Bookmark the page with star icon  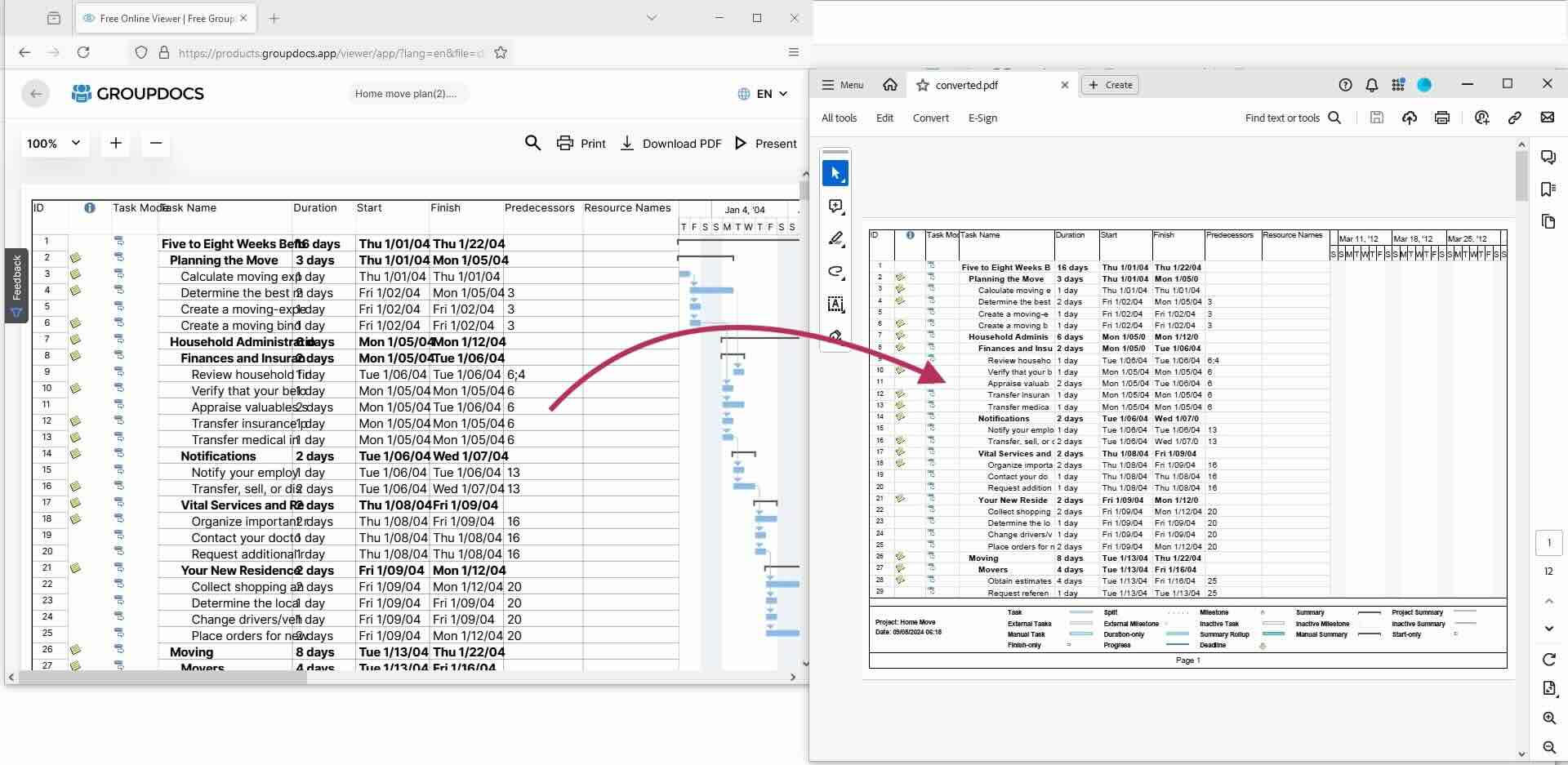(501, 52)
